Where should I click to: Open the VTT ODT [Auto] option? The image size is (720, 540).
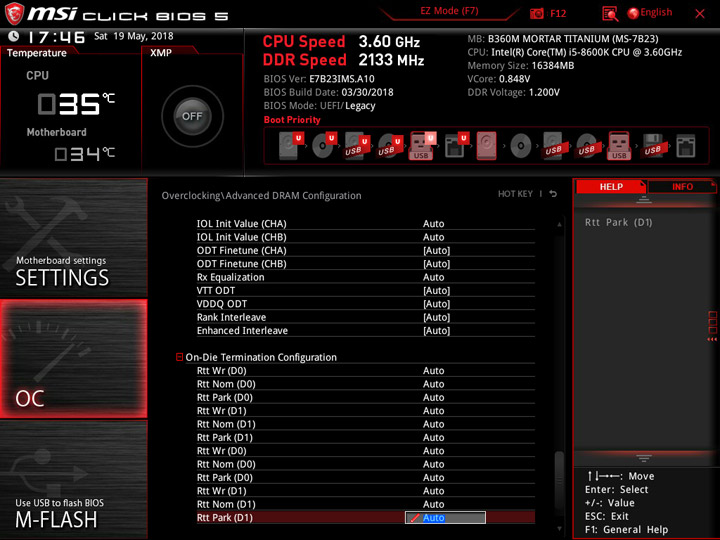(436, 290)
